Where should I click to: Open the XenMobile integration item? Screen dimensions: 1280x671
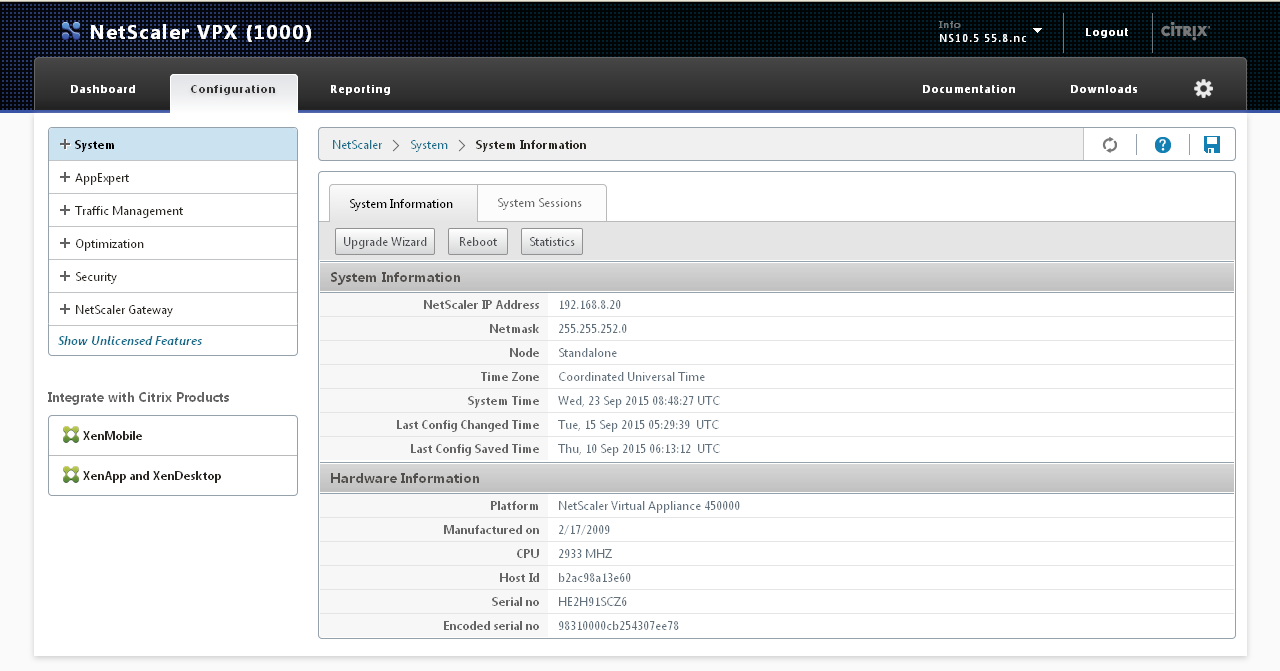[173, 436]
